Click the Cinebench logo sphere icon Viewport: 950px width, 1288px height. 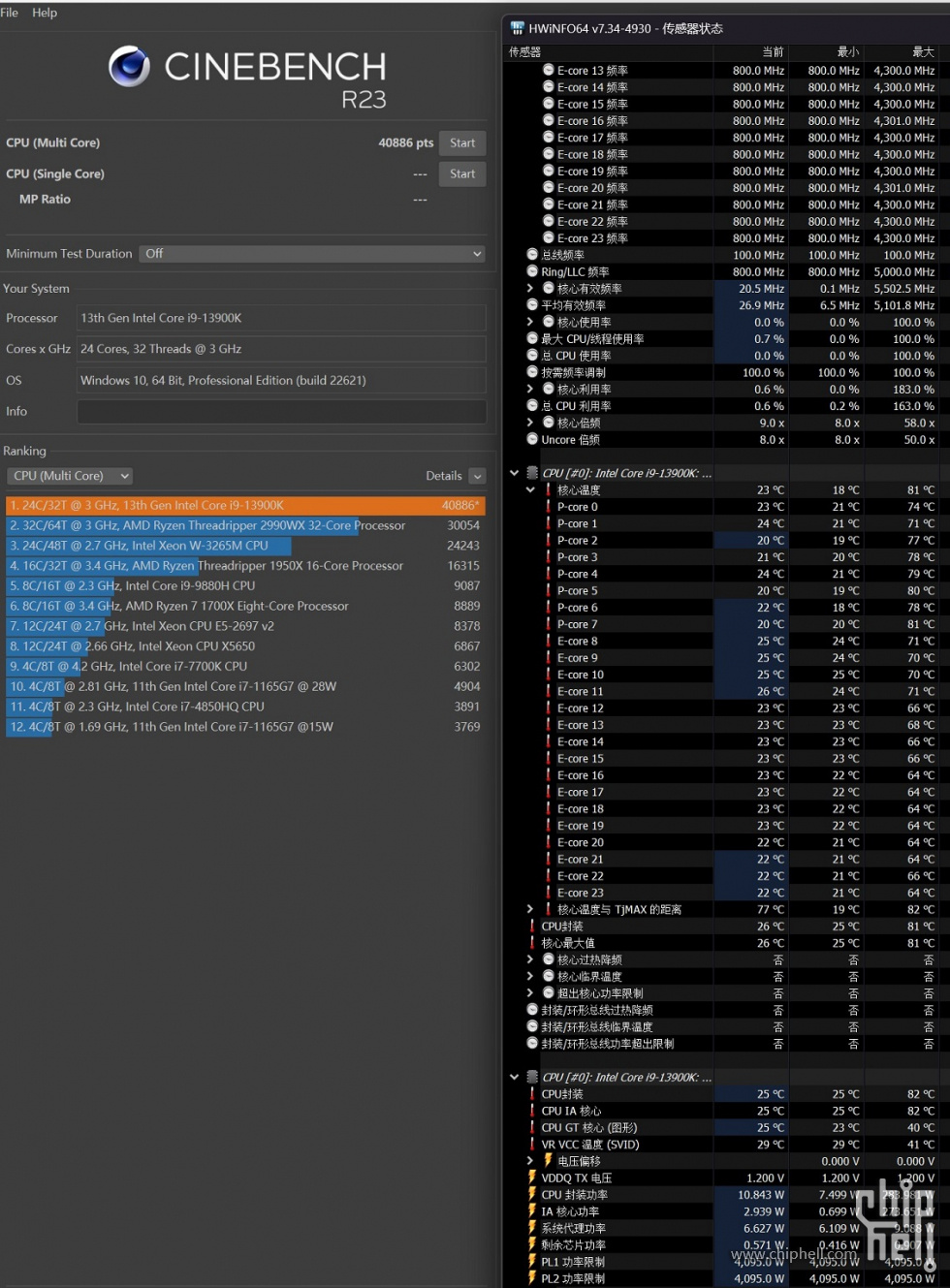129,67
